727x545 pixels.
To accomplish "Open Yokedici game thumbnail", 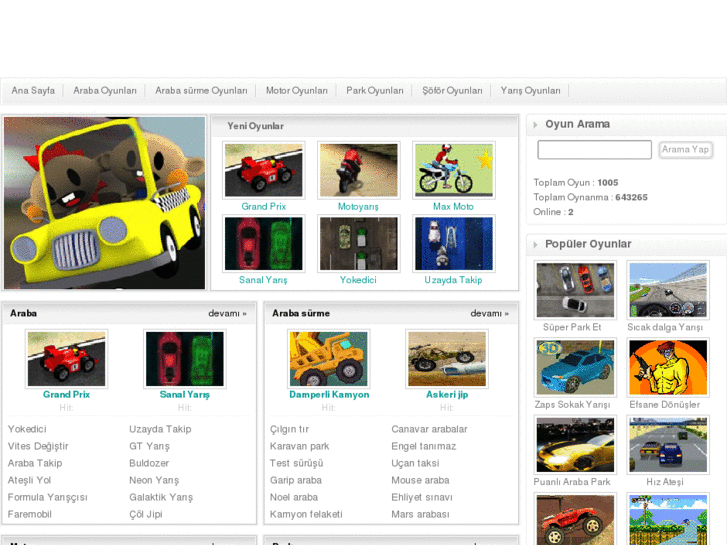I will pos(358,244).
